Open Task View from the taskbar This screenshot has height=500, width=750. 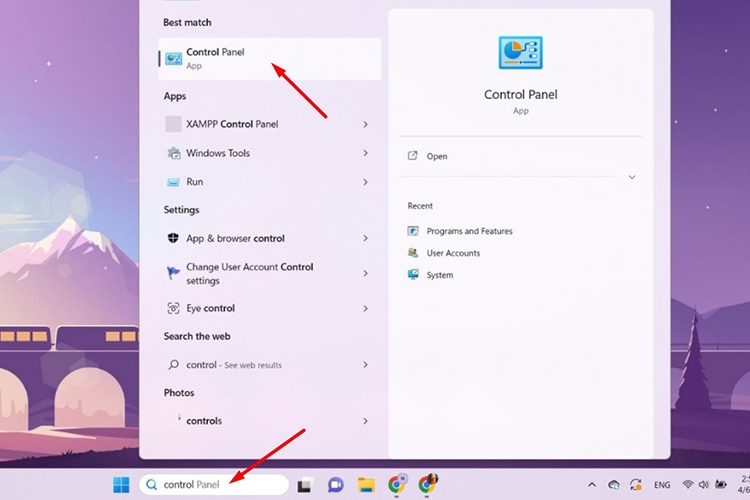(304, 485)
